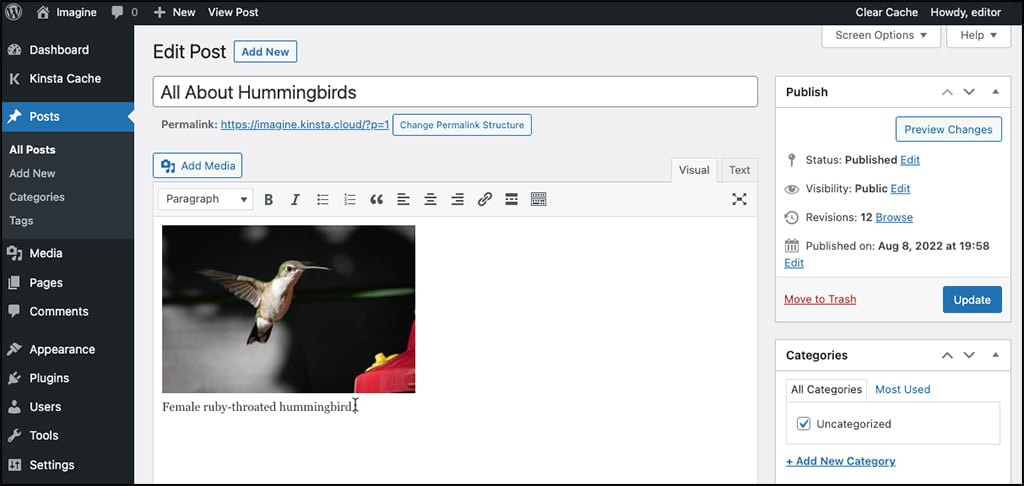Select the Most Used categories tab

(x=902, y=389)
